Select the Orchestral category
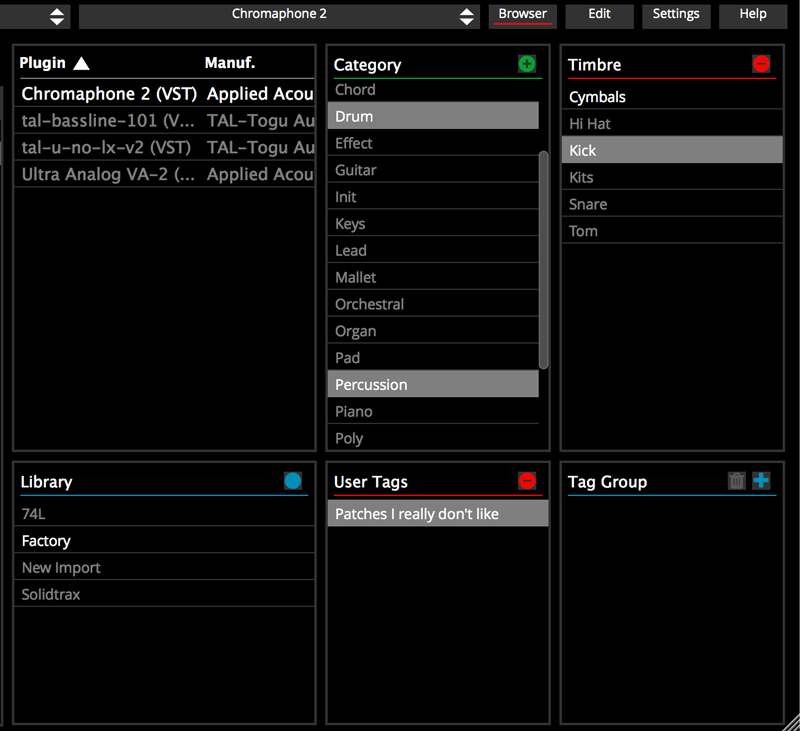Viewport: 800px width, 731px height. (433, 304)
